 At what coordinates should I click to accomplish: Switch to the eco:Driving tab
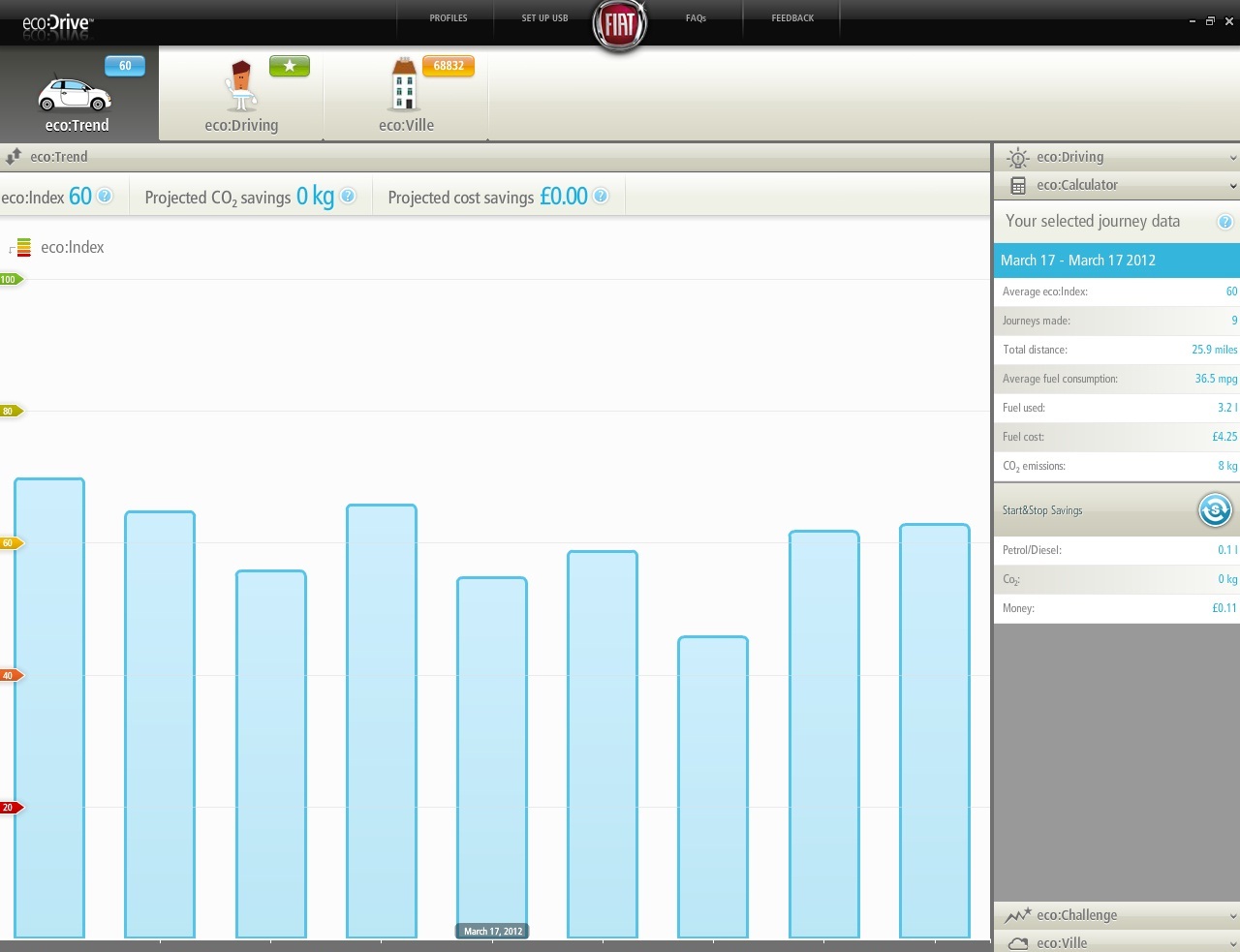tap(241, 97)
